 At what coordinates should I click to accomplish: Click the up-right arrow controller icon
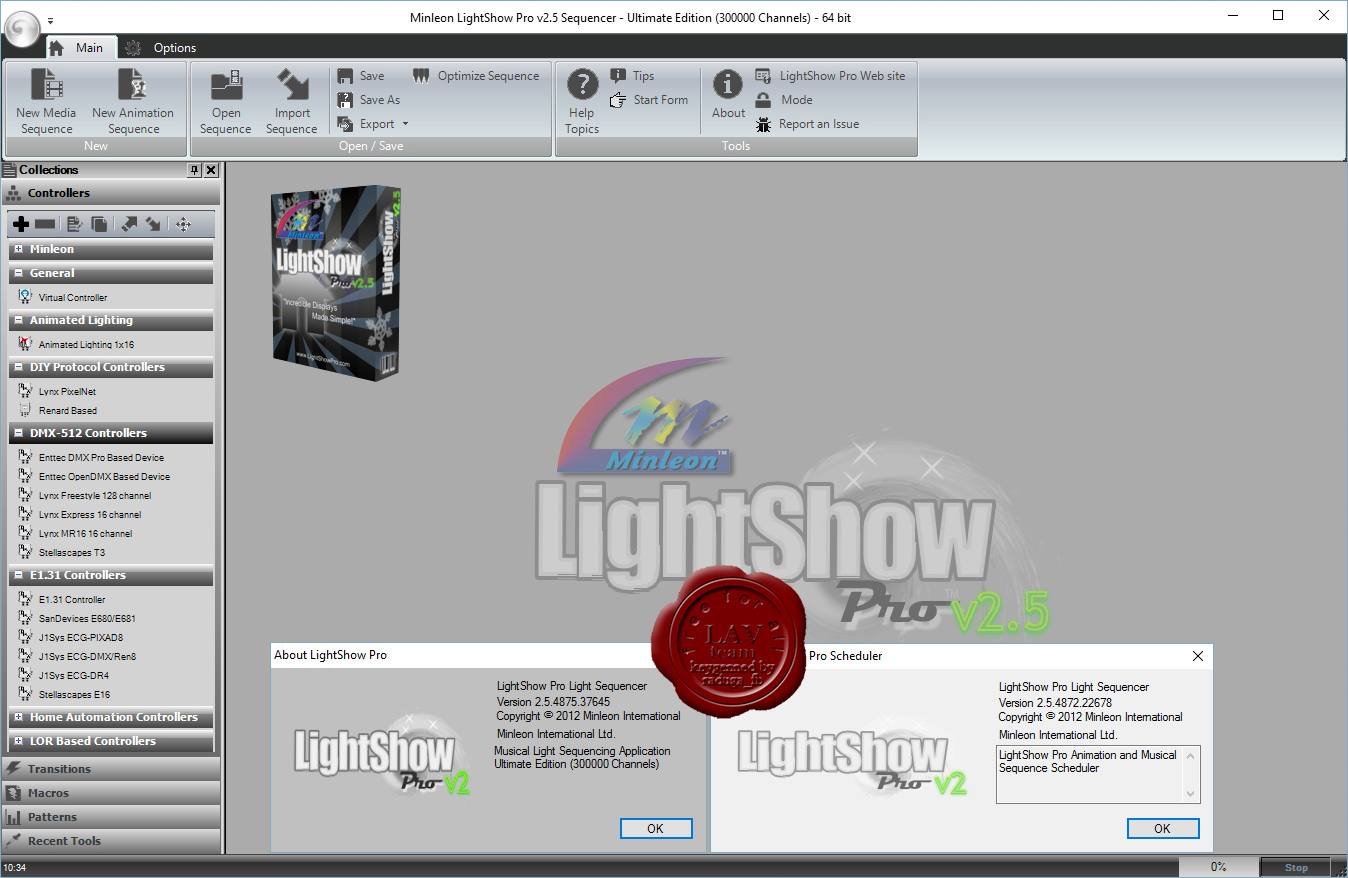[x=129, y=224]
